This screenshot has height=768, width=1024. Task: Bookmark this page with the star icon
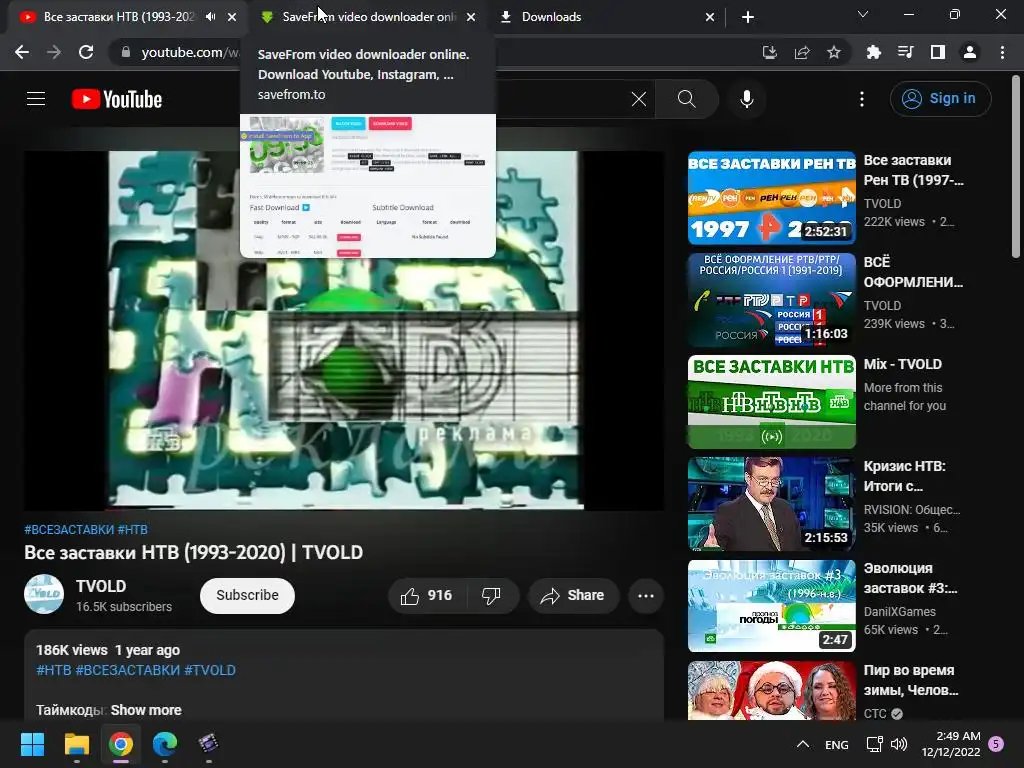click(x=834, y=52)
